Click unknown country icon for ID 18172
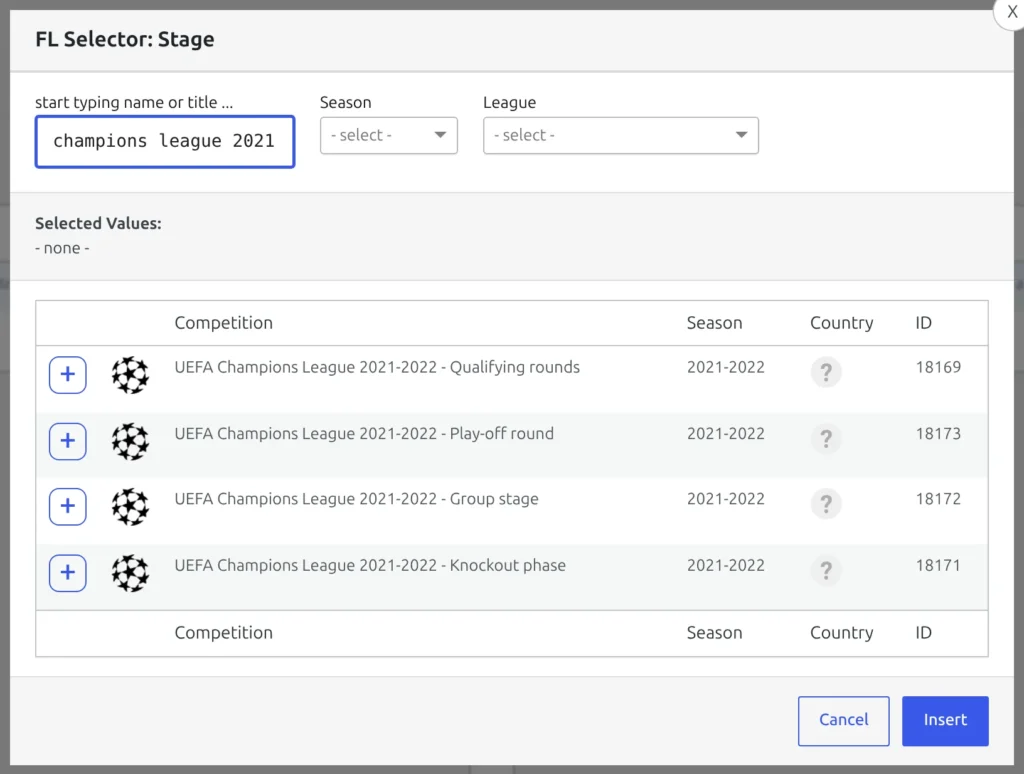 pos(826,504)
